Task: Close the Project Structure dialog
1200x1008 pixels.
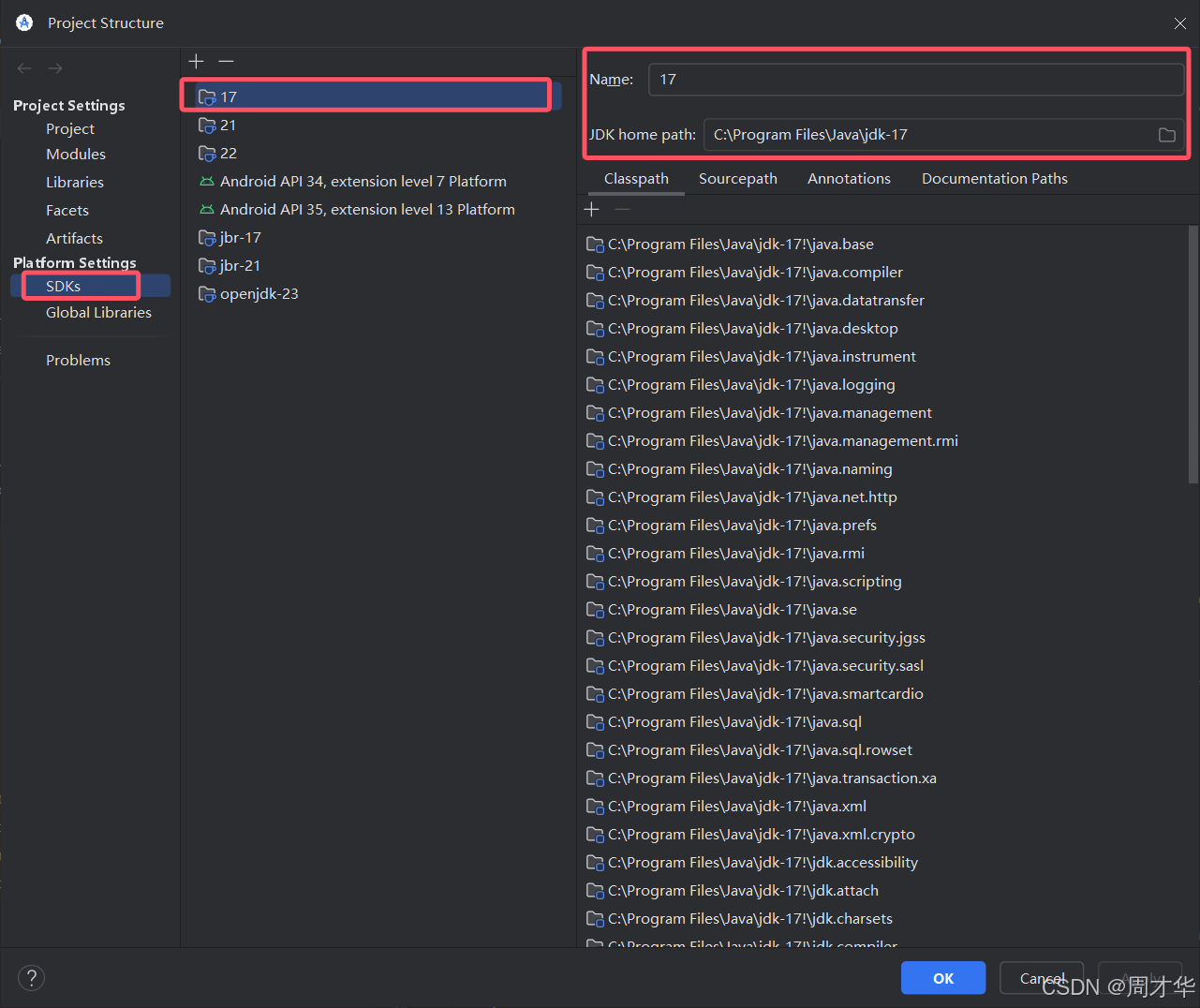Action: pos(1180,23)
